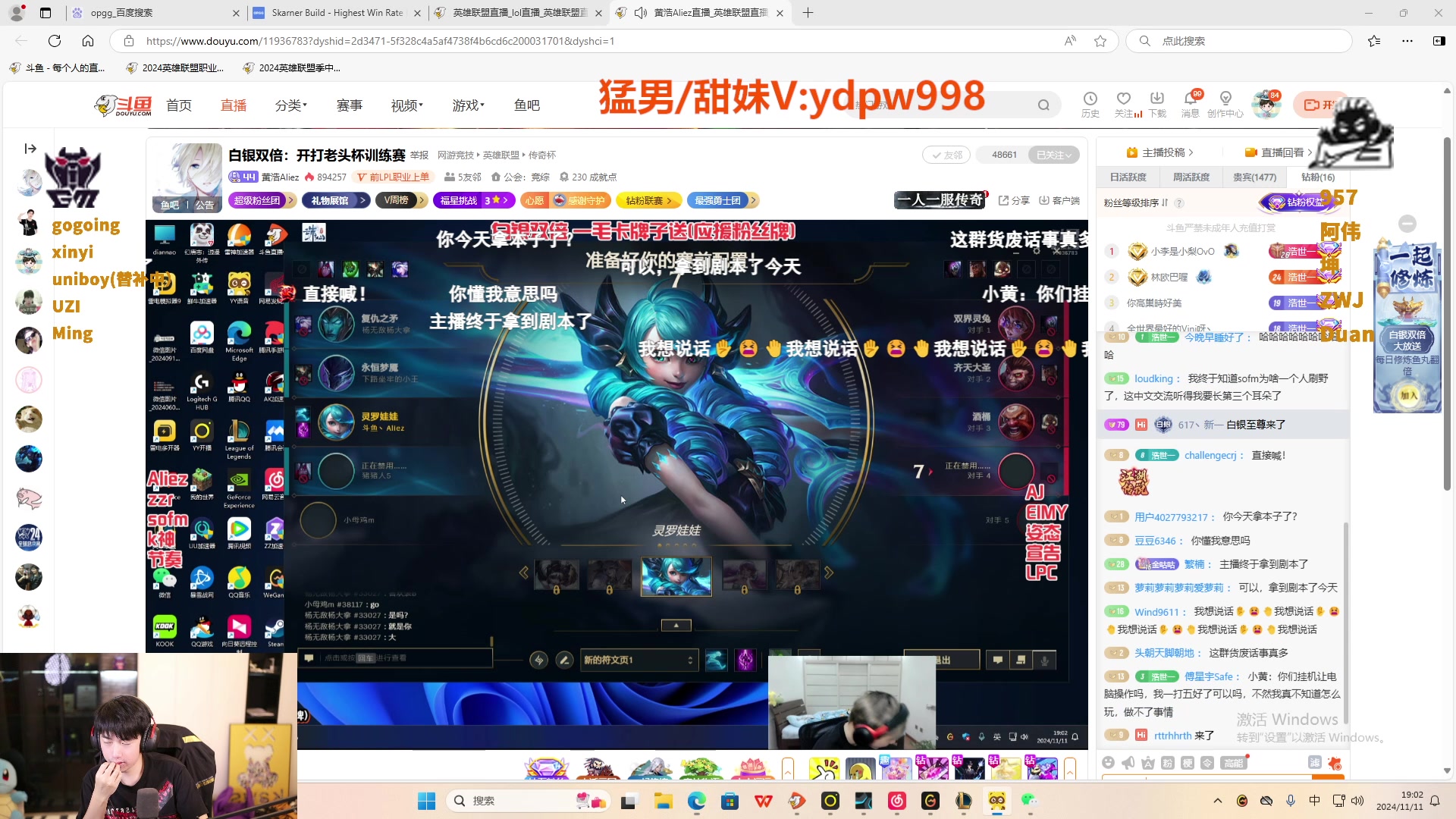Open the 高能 highlights button in chat toolbar
1456x819 pixels.
[x=1234, y=763]
